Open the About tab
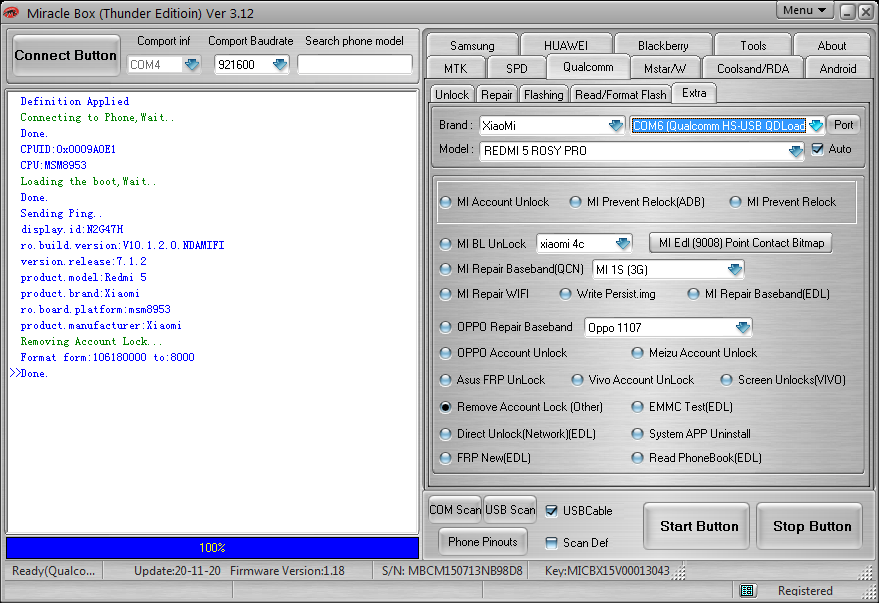The image size is (879, 603). point(832,45)
